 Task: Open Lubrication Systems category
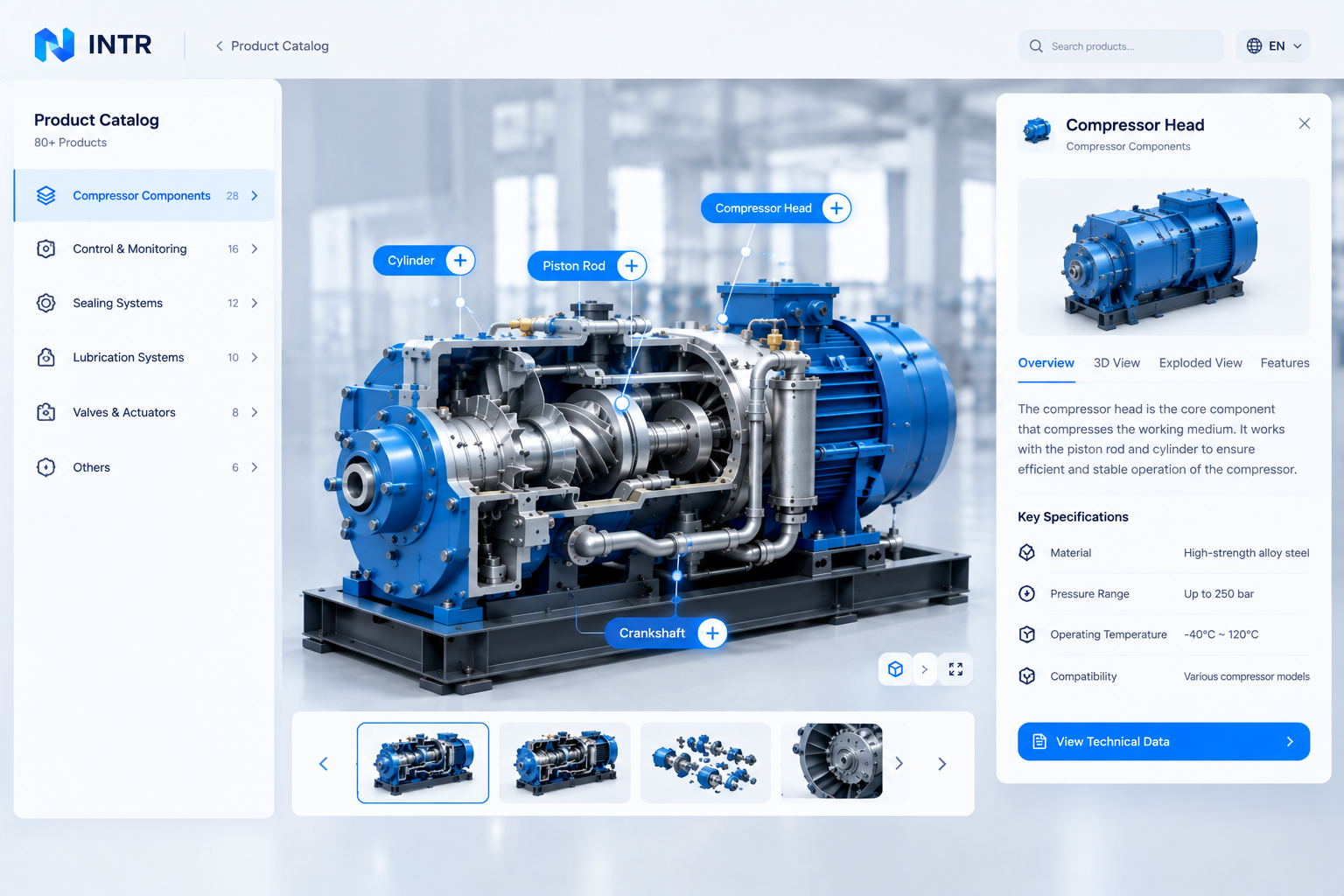[x=144, y=357]
